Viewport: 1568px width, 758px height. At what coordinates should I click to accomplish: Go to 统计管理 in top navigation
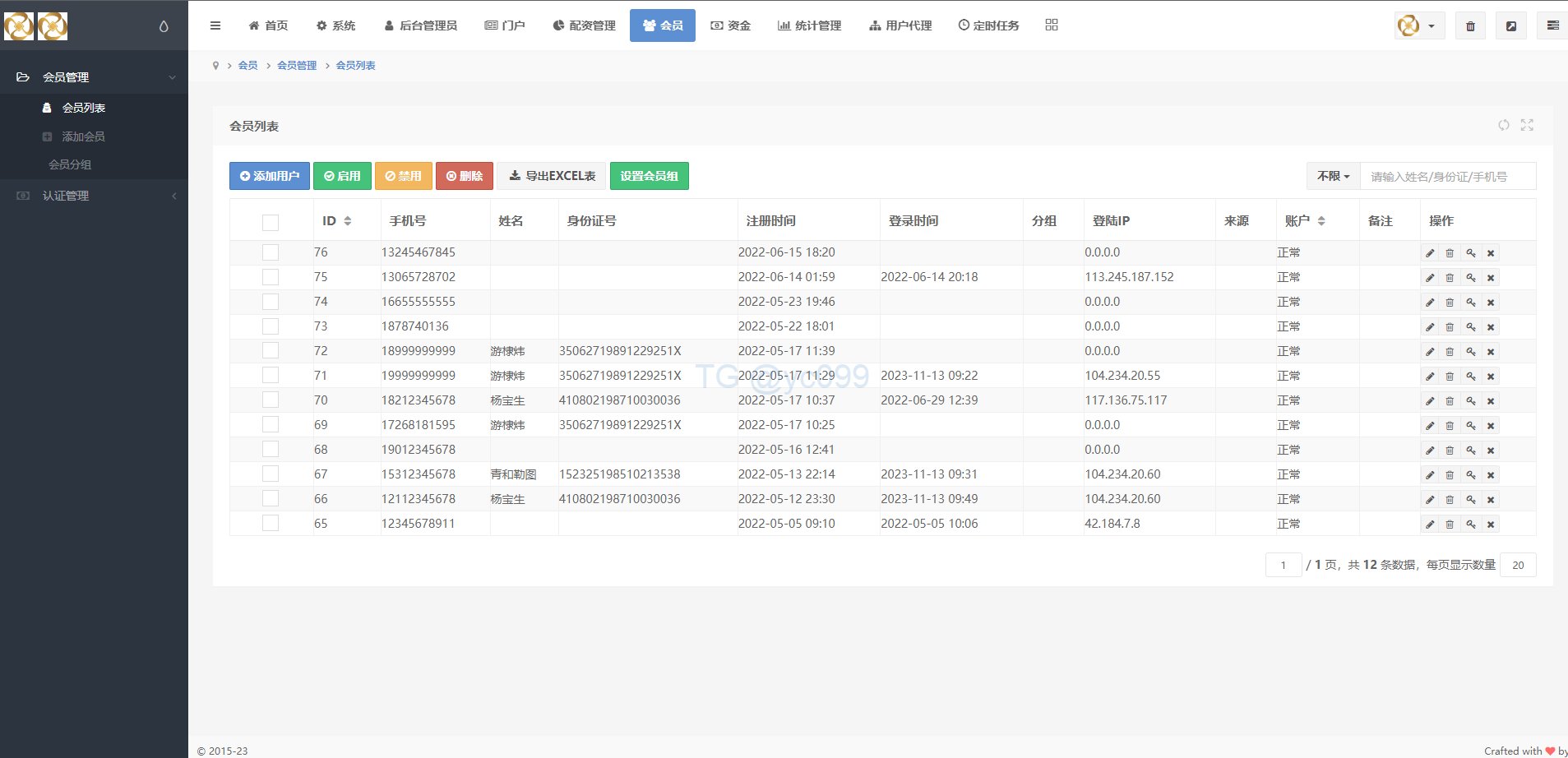pyautogui.click(x=809, y=25)
